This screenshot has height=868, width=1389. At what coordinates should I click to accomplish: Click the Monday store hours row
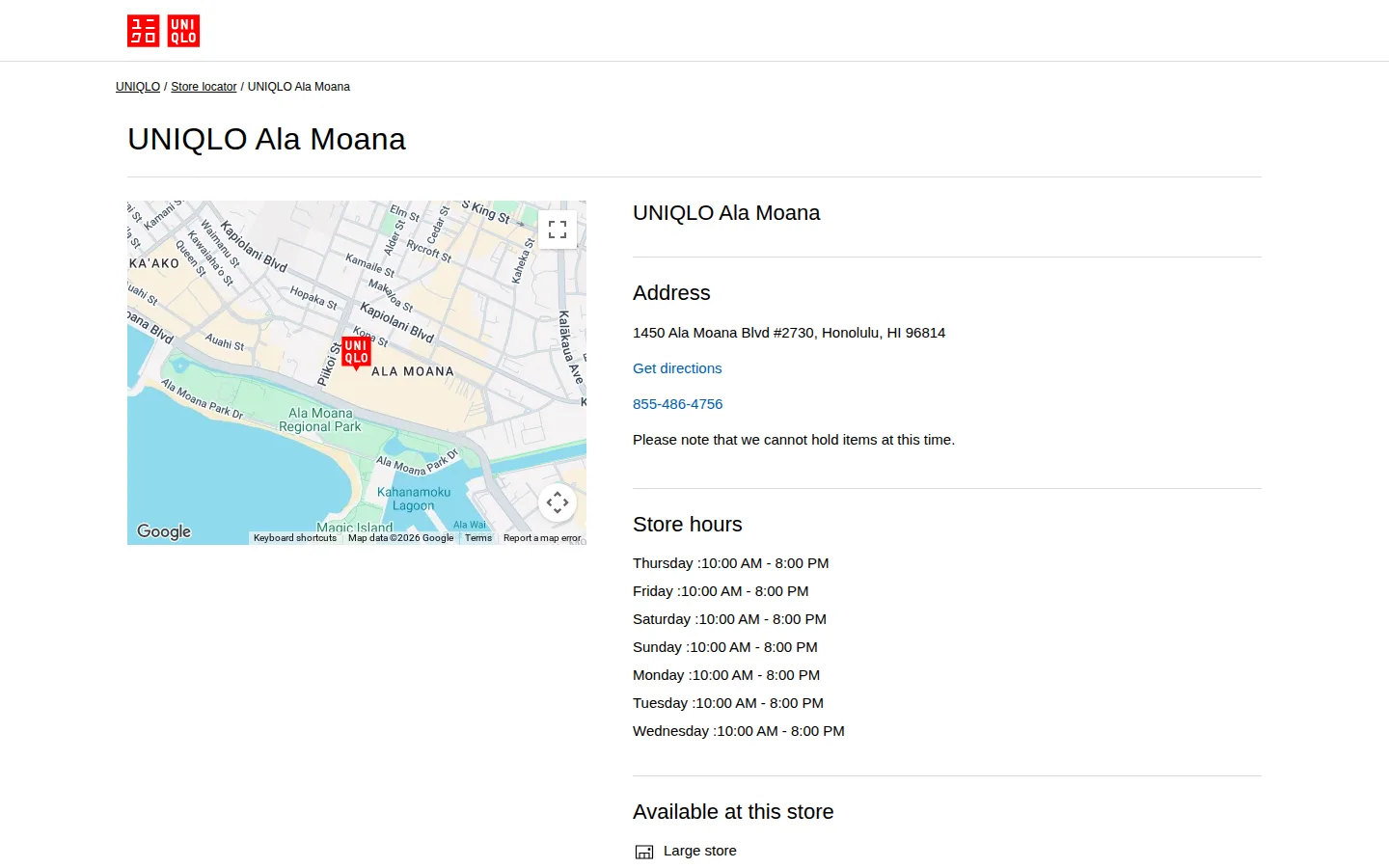tap(726, 675)
